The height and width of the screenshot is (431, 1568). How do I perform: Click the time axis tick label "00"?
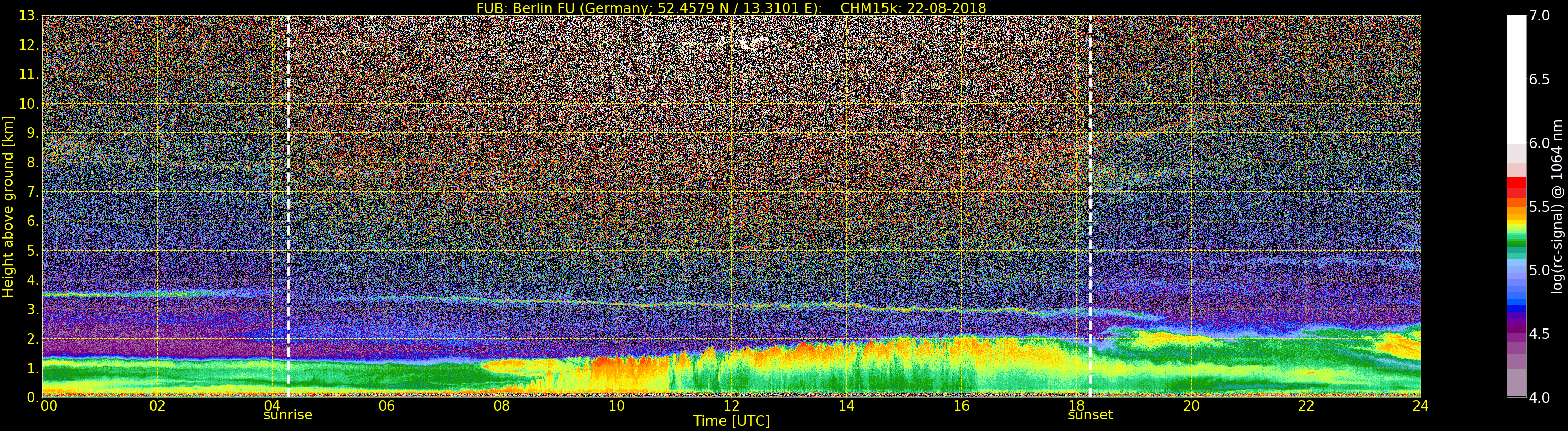pyautogui.click(x=49, y=406)
